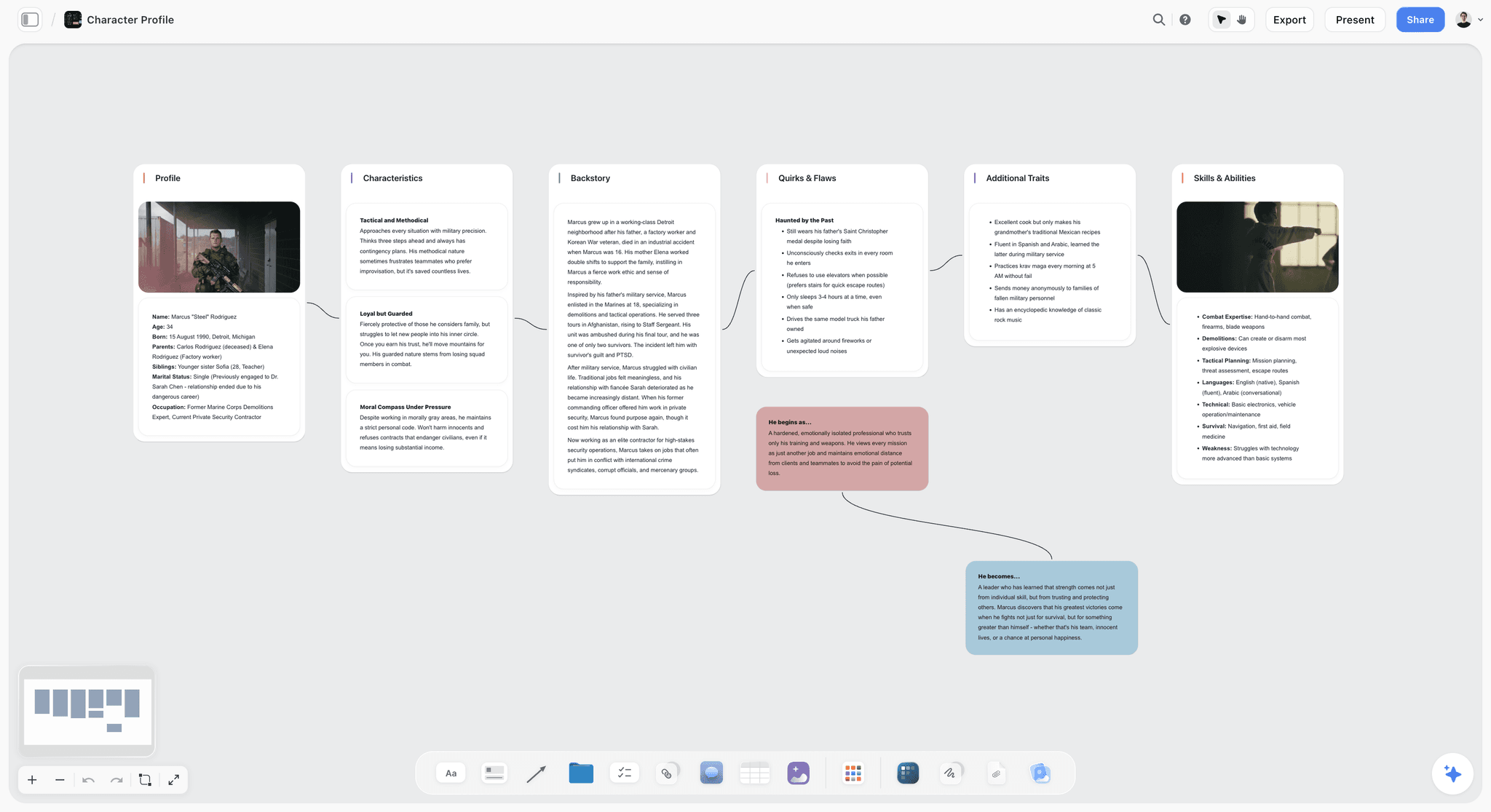
Task: Undo the last action
Action: coord(89,780)
